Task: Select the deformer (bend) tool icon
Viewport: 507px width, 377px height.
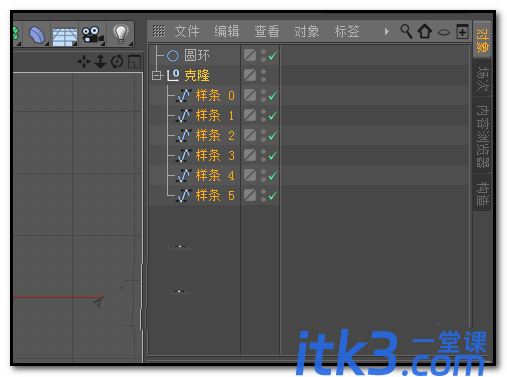Action: [37, 34]
